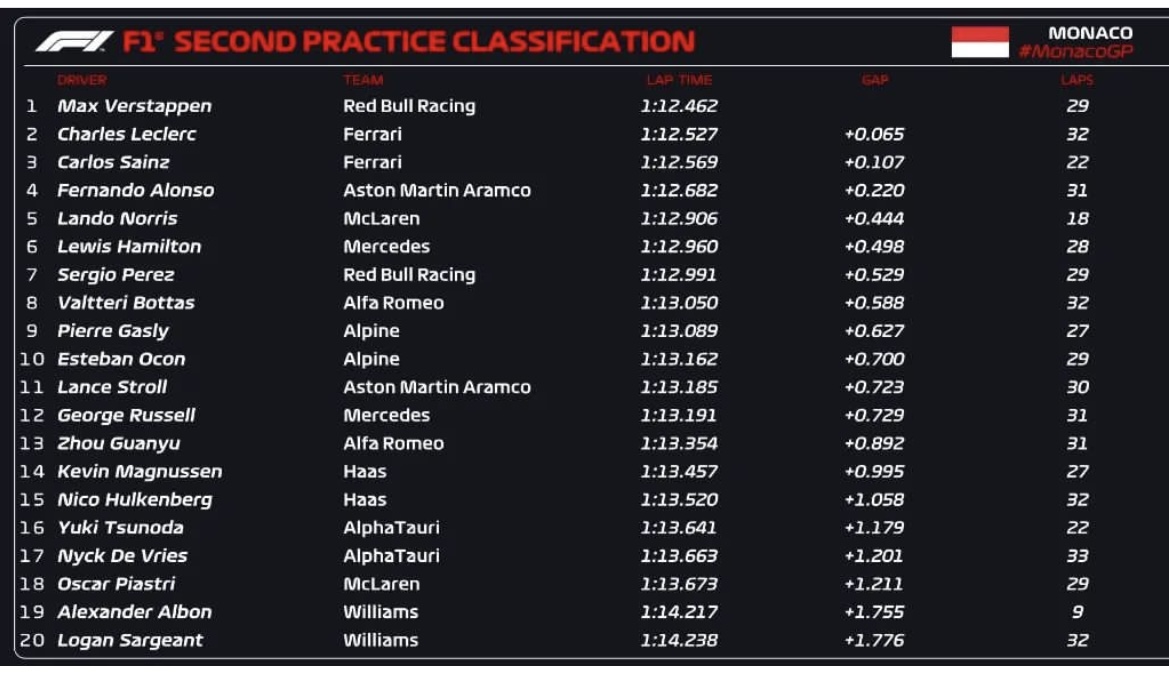Click the F1 logo in header
Screen dimensions: 1169x687
coord(74,41)
